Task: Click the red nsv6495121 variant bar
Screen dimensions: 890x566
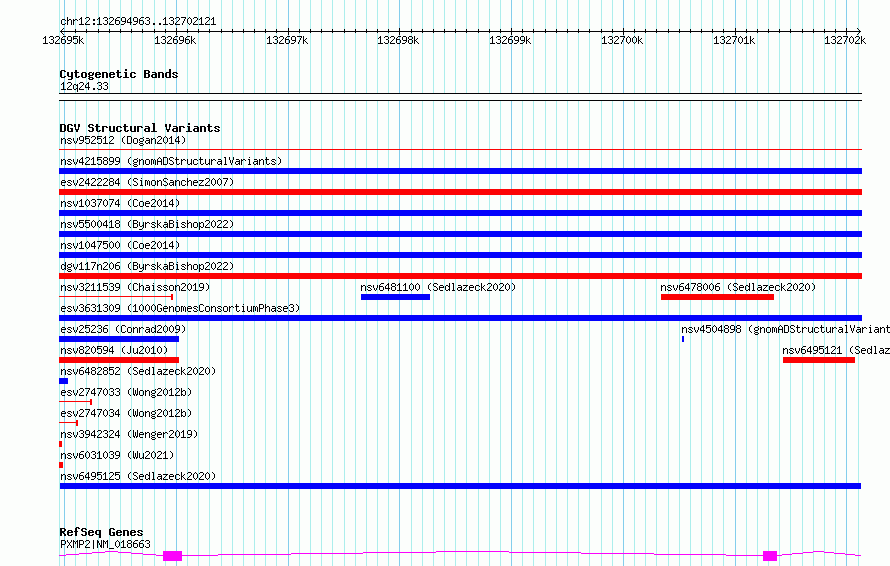Action: pos(819,360)
